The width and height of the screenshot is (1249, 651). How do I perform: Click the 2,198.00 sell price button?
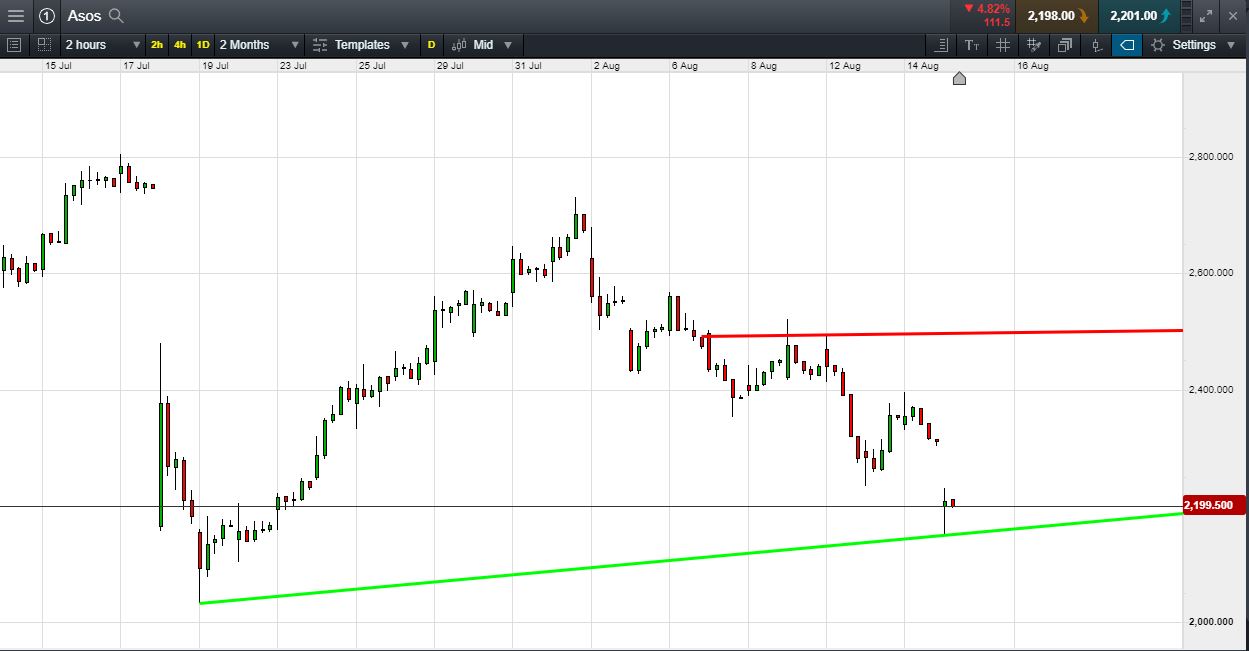tap(1058, 15)
